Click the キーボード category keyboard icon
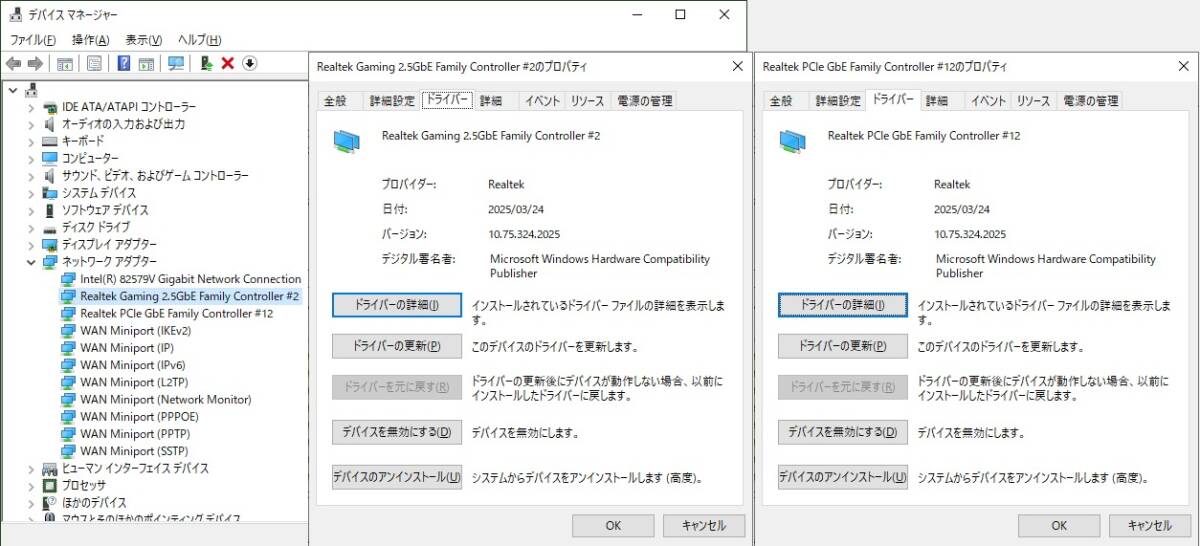 [50, 141]
